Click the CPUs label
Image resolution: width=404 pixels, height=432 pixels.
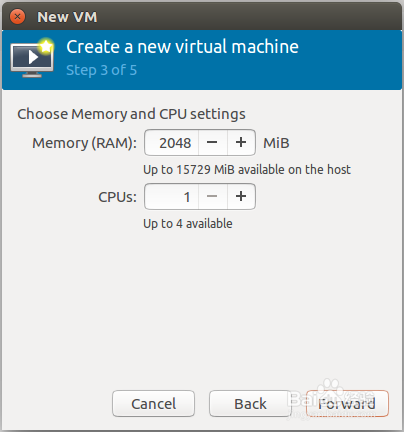pyautogui.click(x=117, y=197)
